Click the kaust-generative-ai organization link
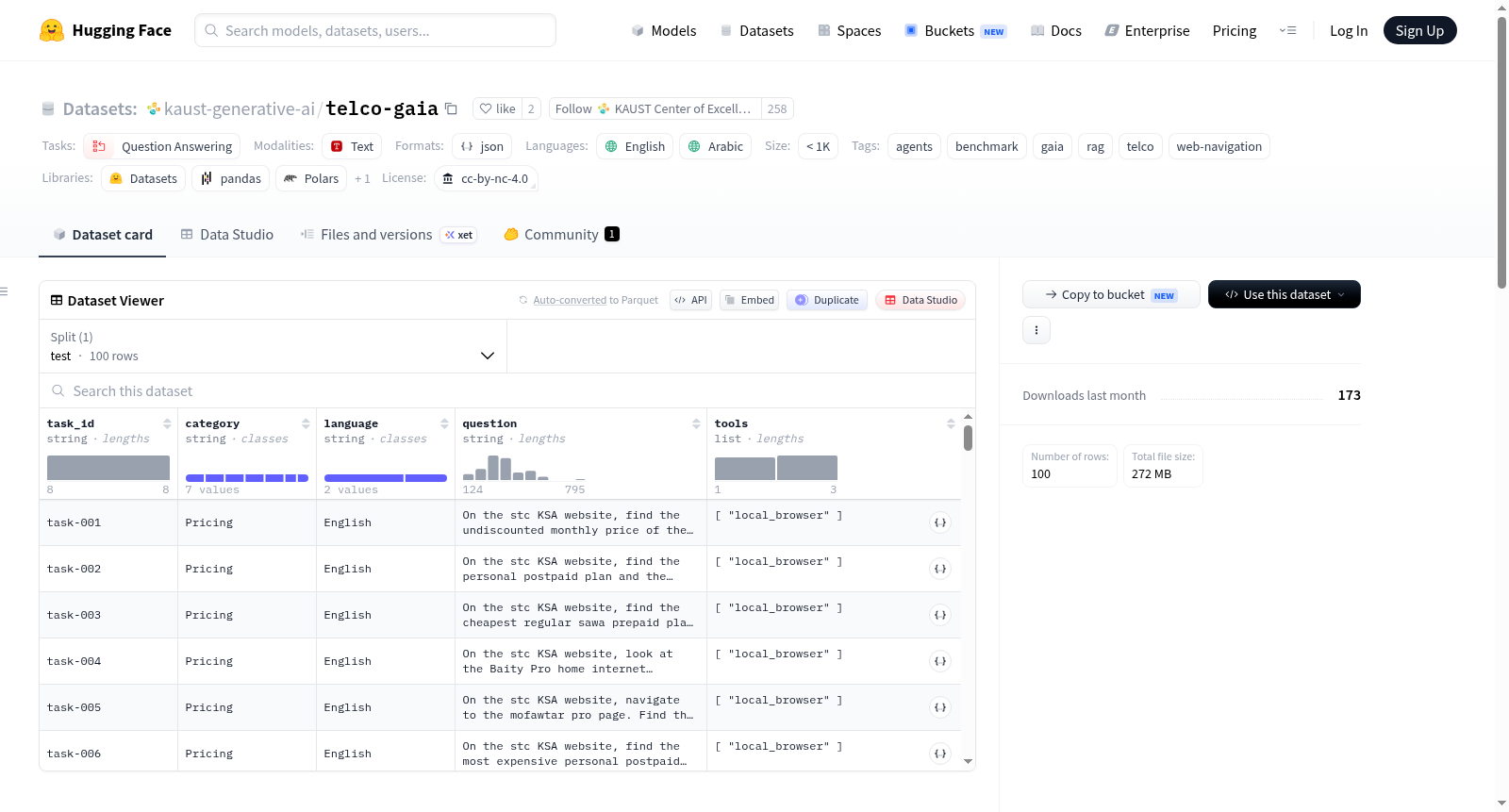 click(240, 108)
